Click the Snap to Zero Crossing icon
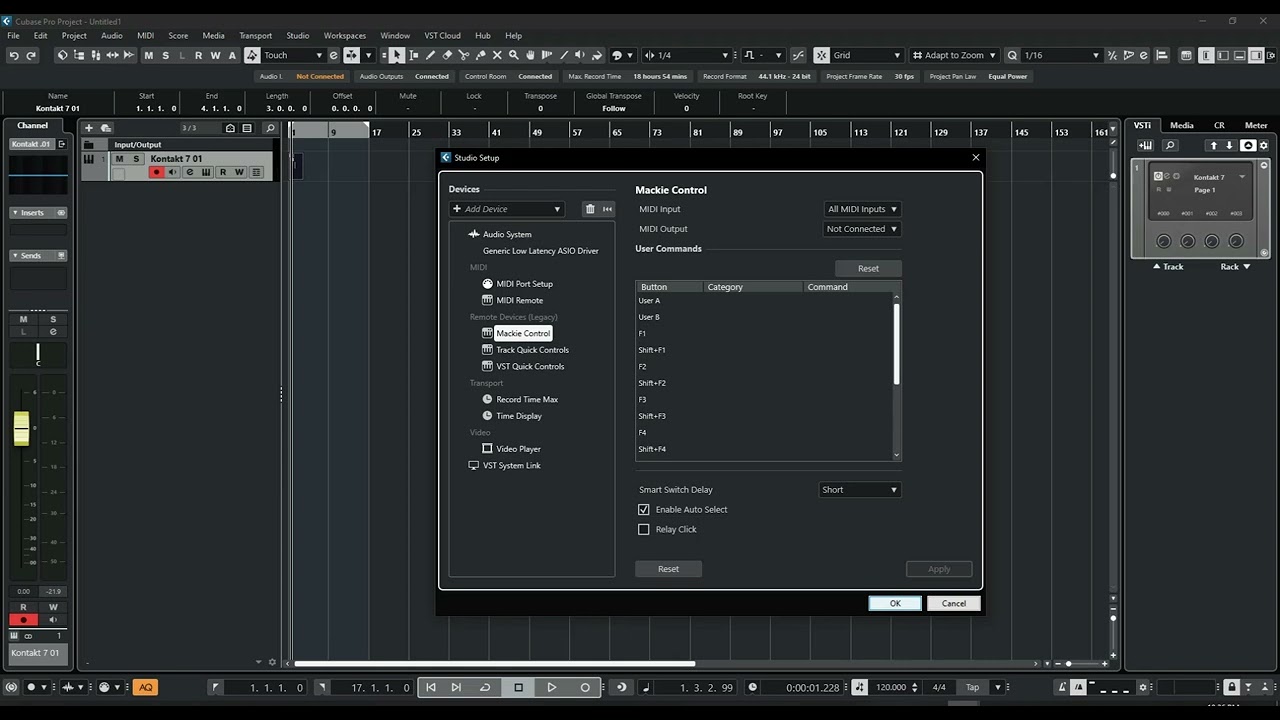This screenshot has height=720, width=1280. [797, 55]
